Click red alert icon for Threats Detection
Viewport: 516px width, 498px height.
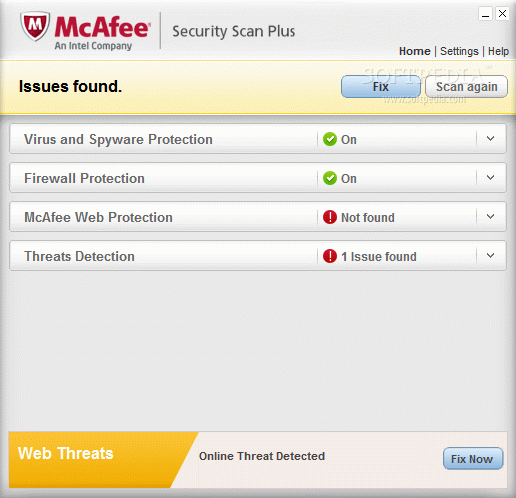point(330,256)
